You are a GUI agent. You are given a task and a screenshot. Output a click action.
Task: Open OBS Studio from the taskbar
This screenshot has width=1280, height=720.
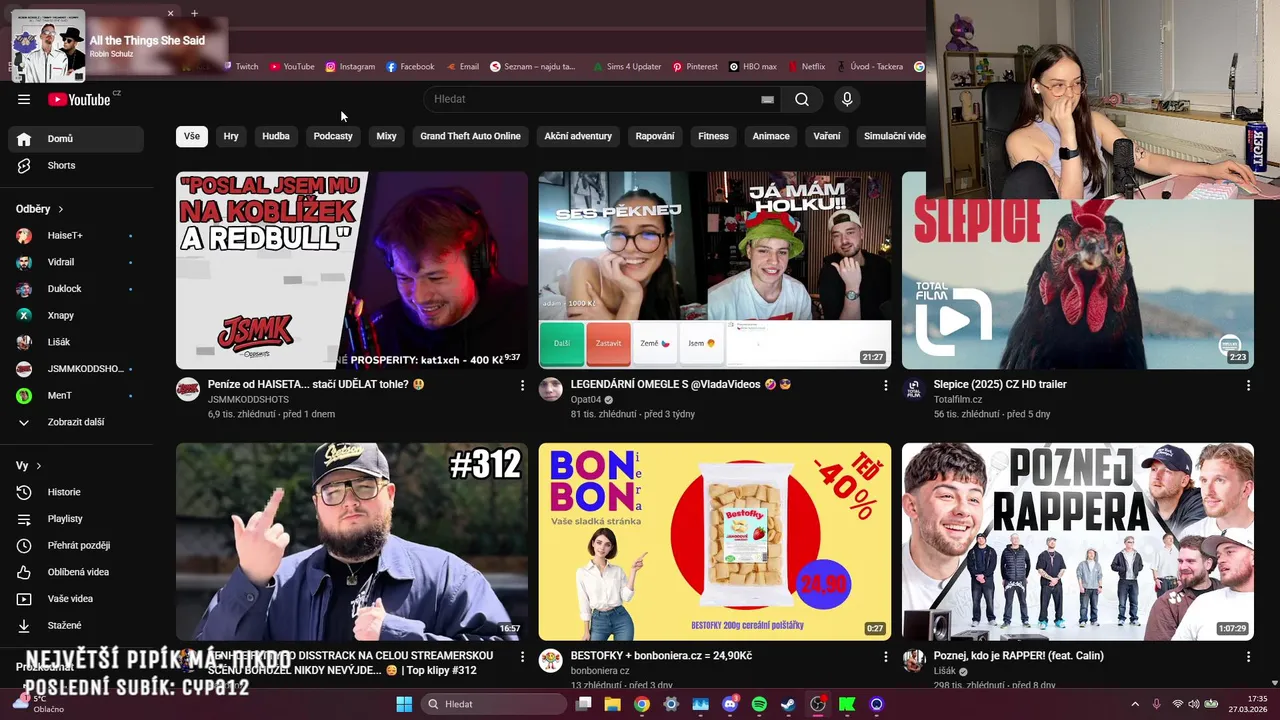(x=818, y=704)
